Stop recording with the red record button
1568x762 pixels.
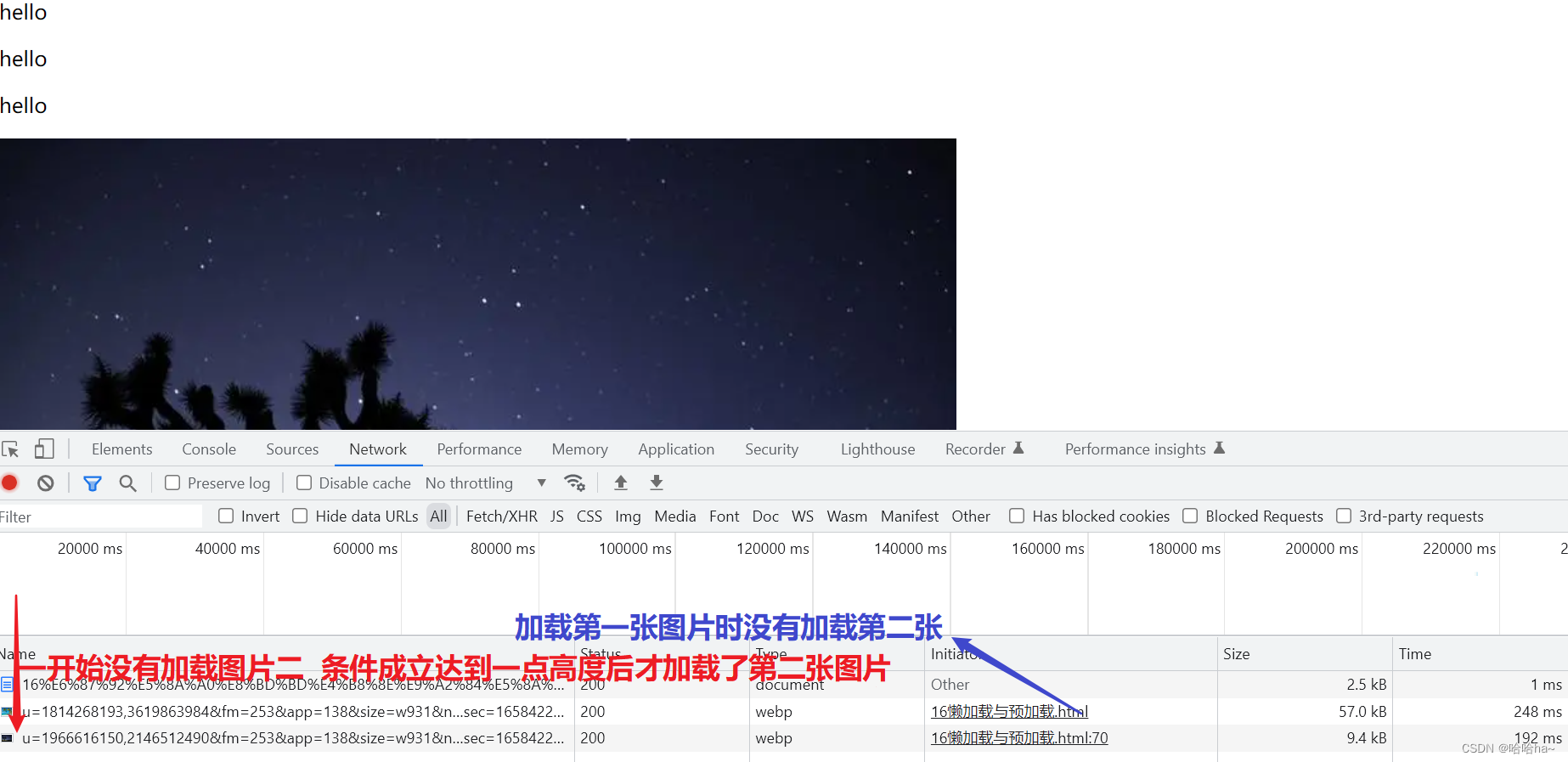[x=10, y=483]
